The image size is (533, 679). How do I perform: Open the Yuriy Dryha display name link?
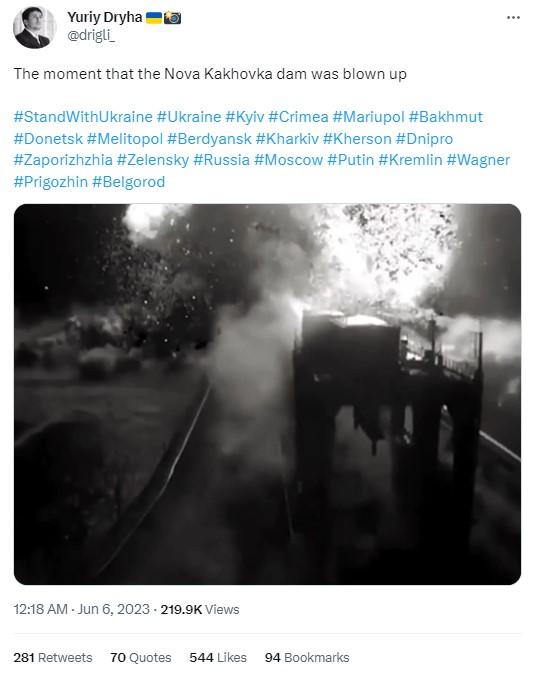(105, 17)
